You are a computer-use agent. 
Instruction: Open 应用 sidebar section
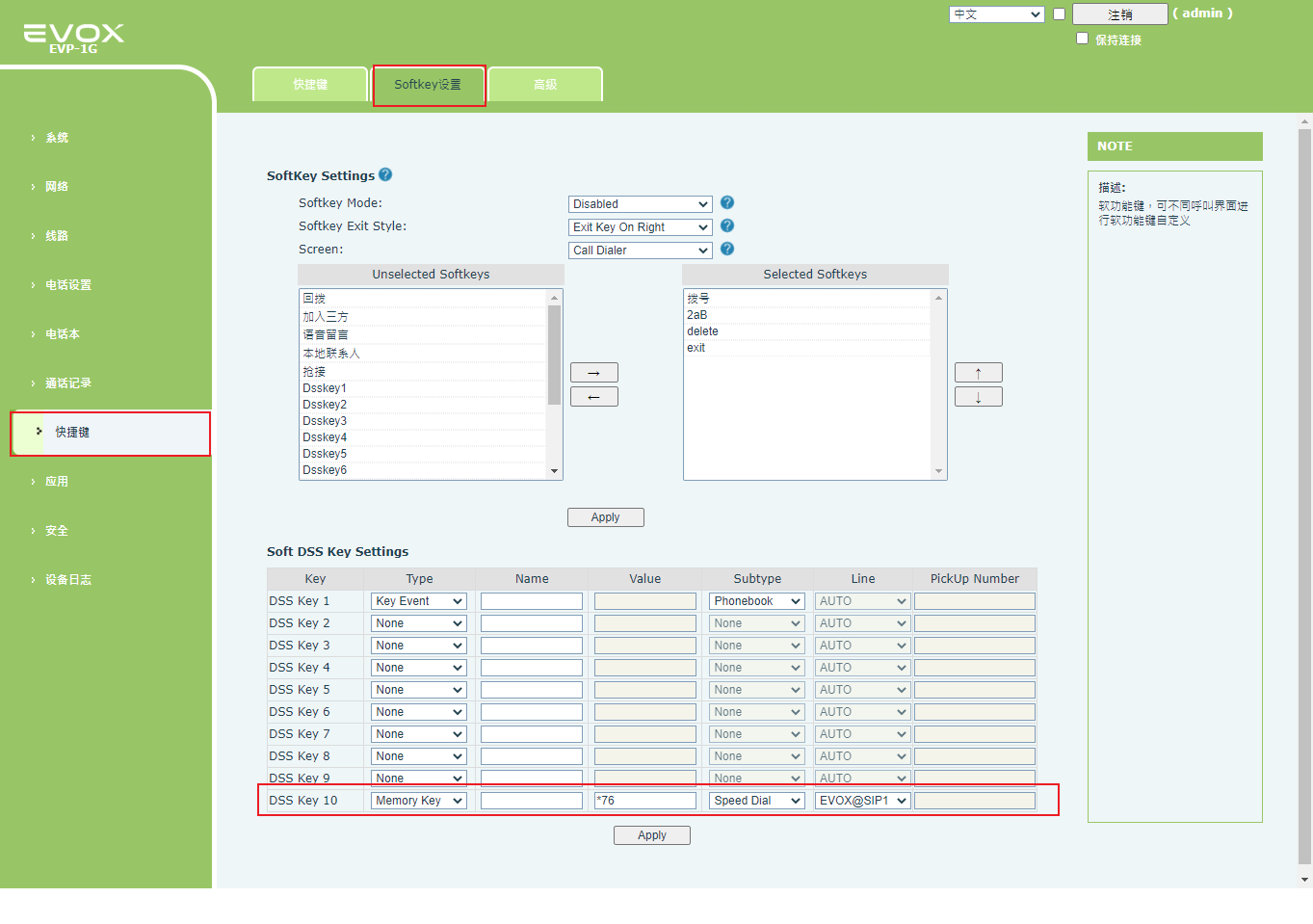pyautogui.click(x=57, y=482)
